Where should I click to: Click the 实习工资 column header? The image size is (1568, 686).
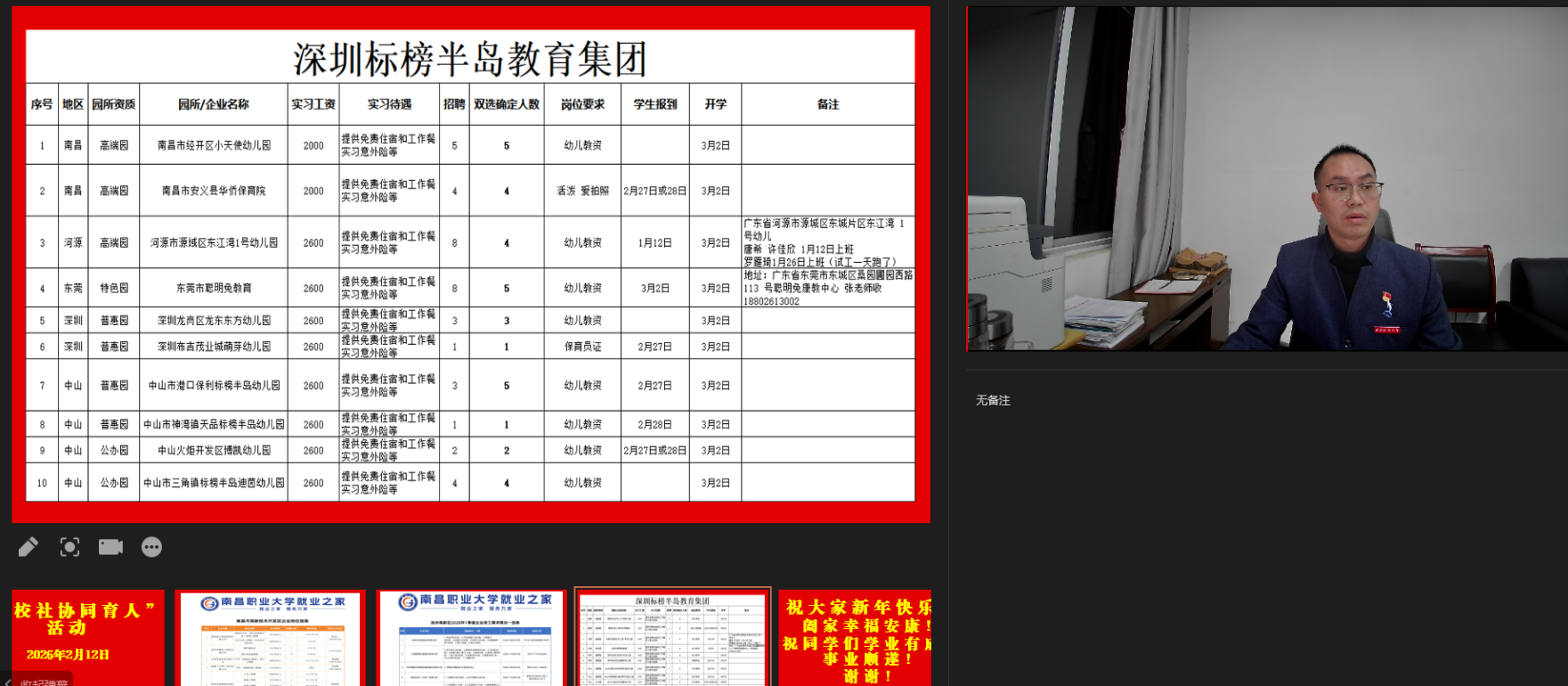point(313,104)
